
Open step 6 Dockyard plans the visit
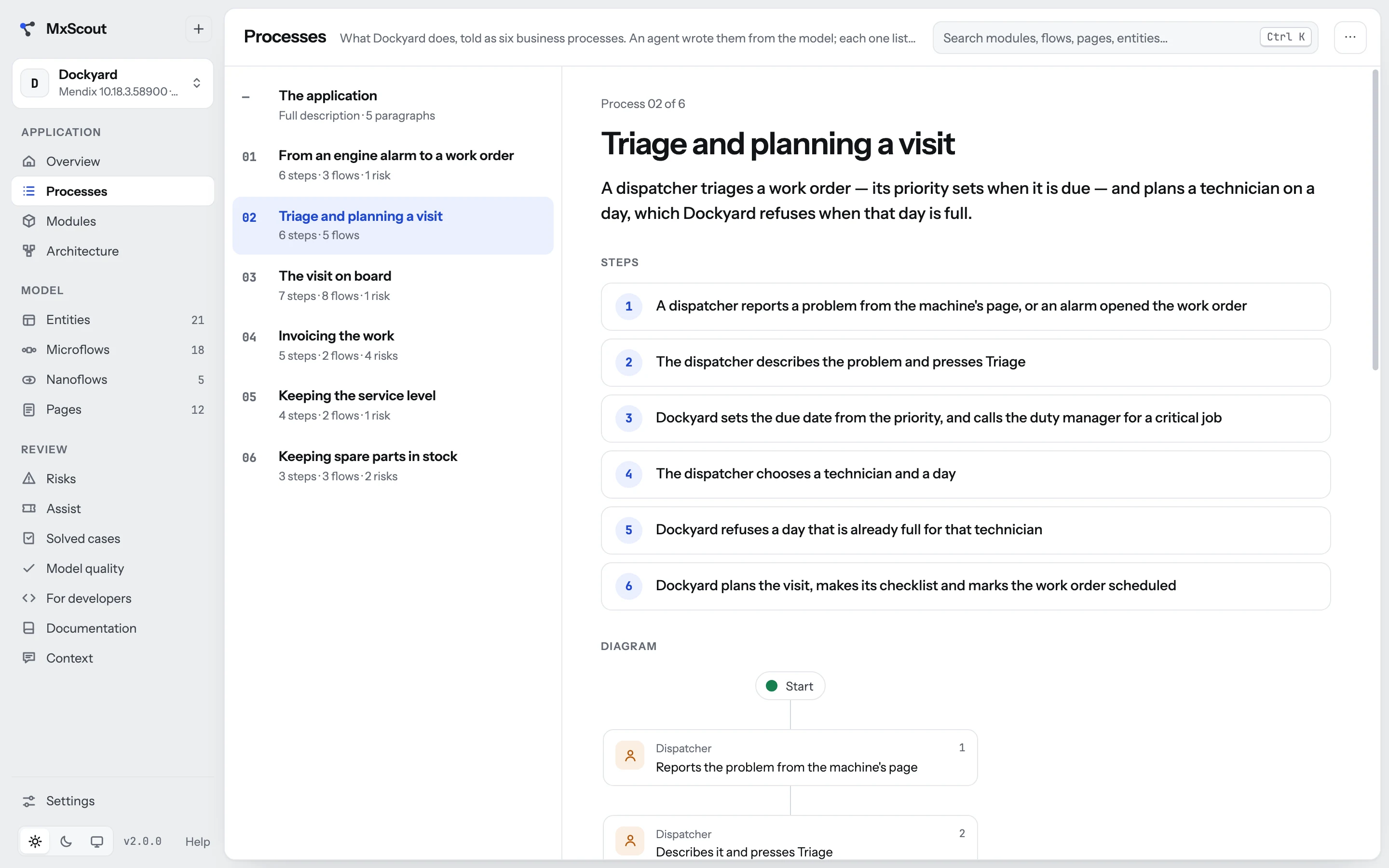tap(966, 586)
